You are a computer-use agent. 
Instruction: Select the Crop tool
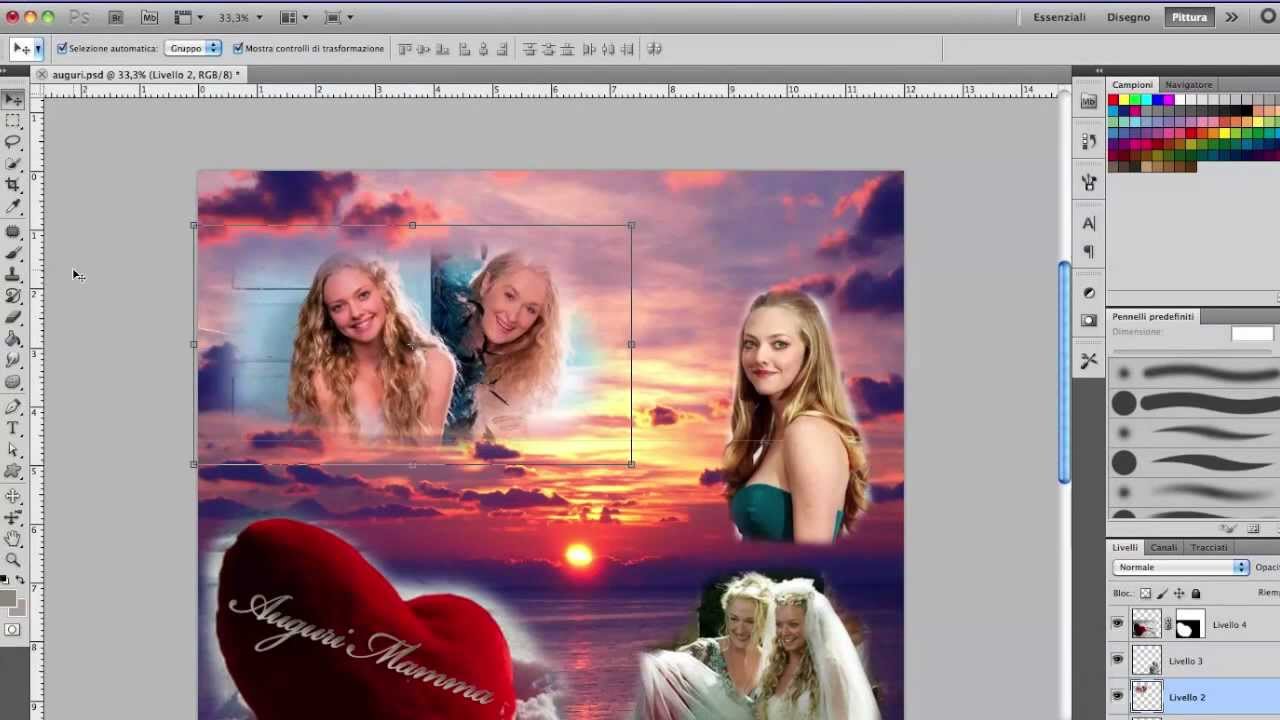tap(13, 185)
